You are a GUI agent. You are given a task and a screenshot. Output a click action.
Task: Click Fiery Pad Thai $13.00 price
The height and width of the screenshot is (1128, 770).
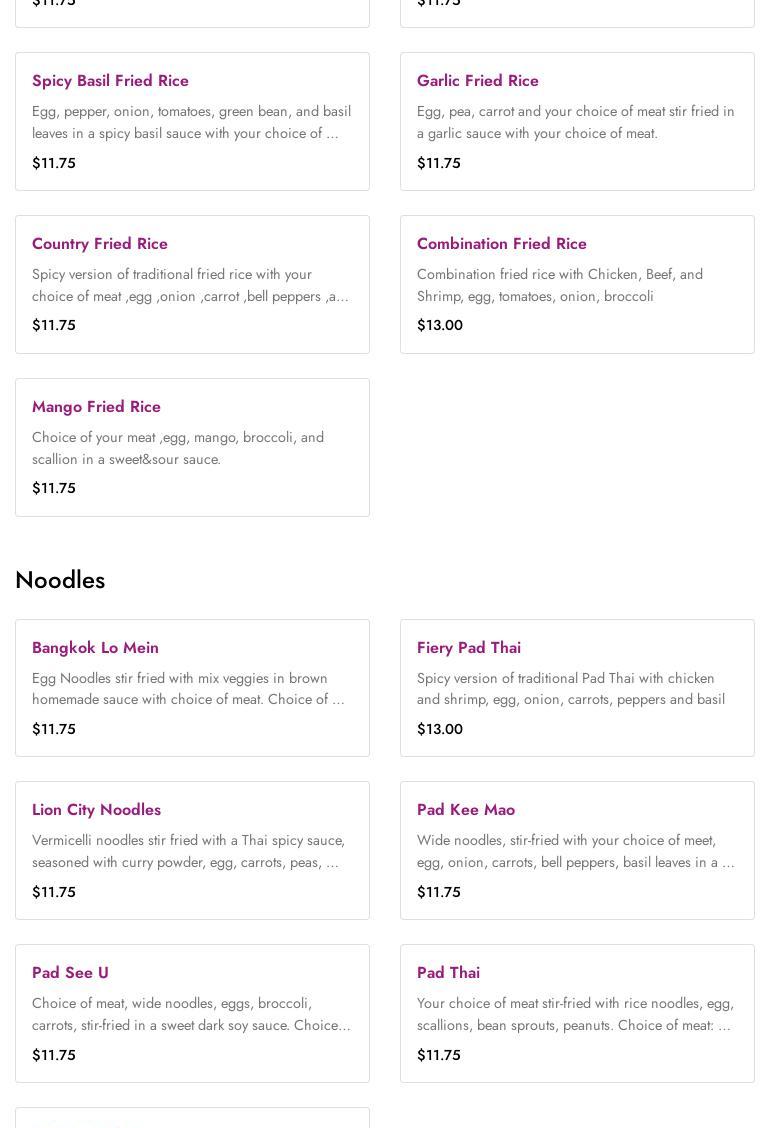[439, 729]
